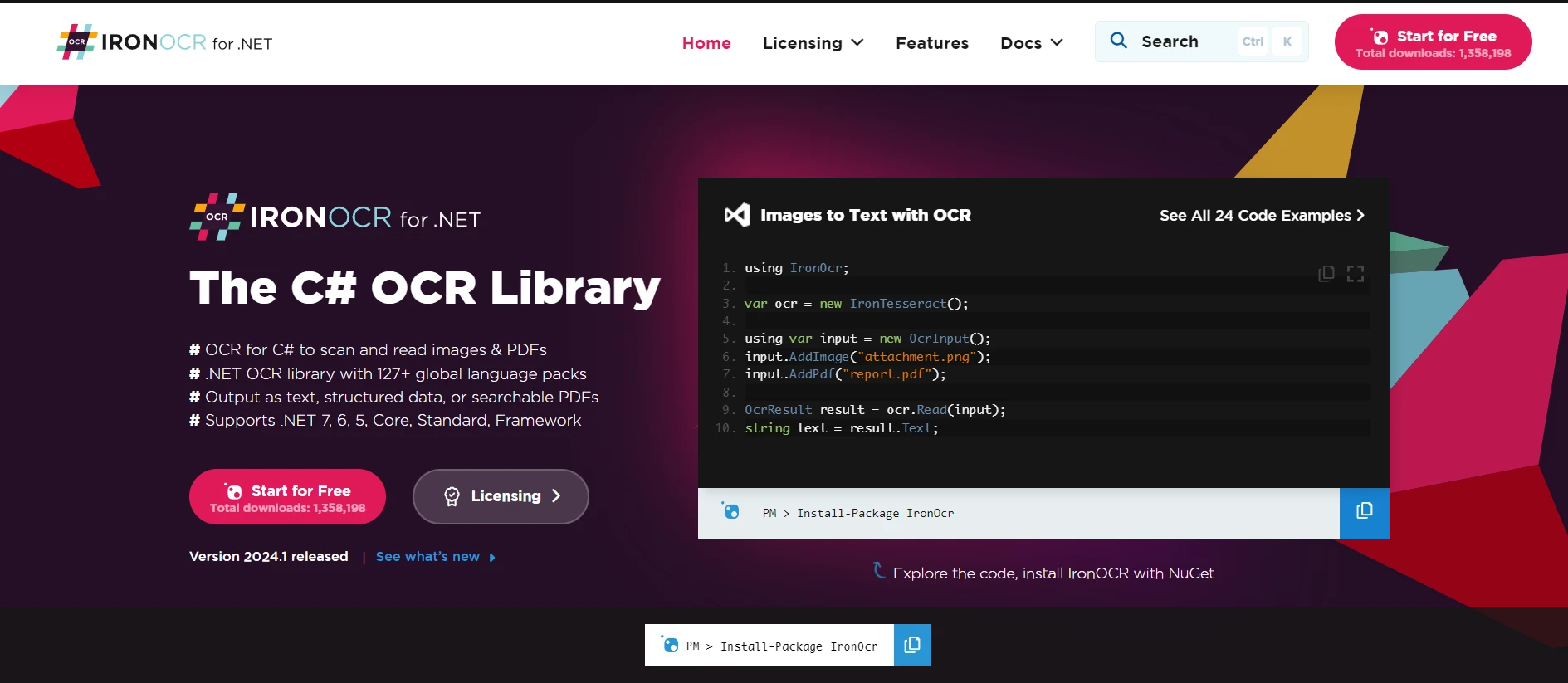Click the magnifying glass search icon
Screen dimensions: 1568x683
pyautogui.click(x=1118, y=41)
